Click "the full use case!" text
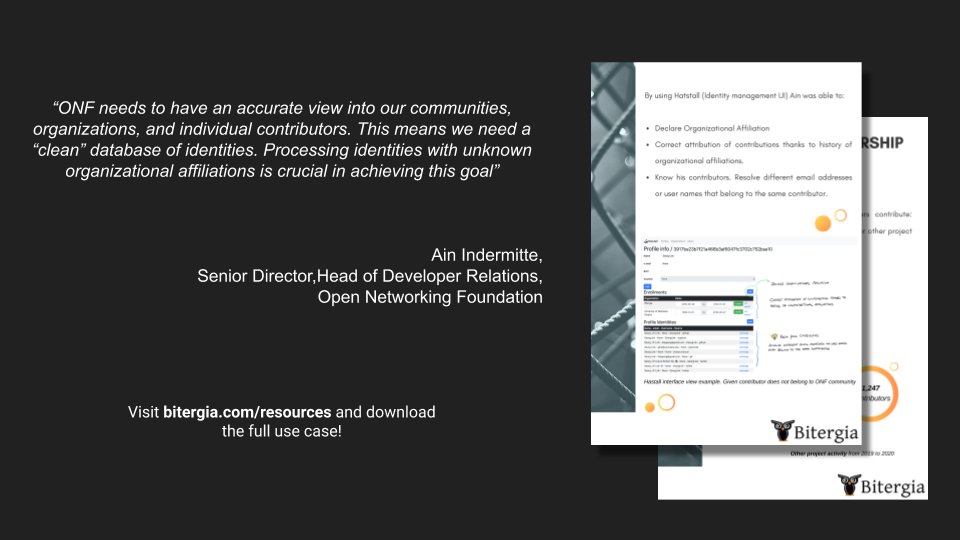Viewport: 960px width, 540px height. click(282, 431)
